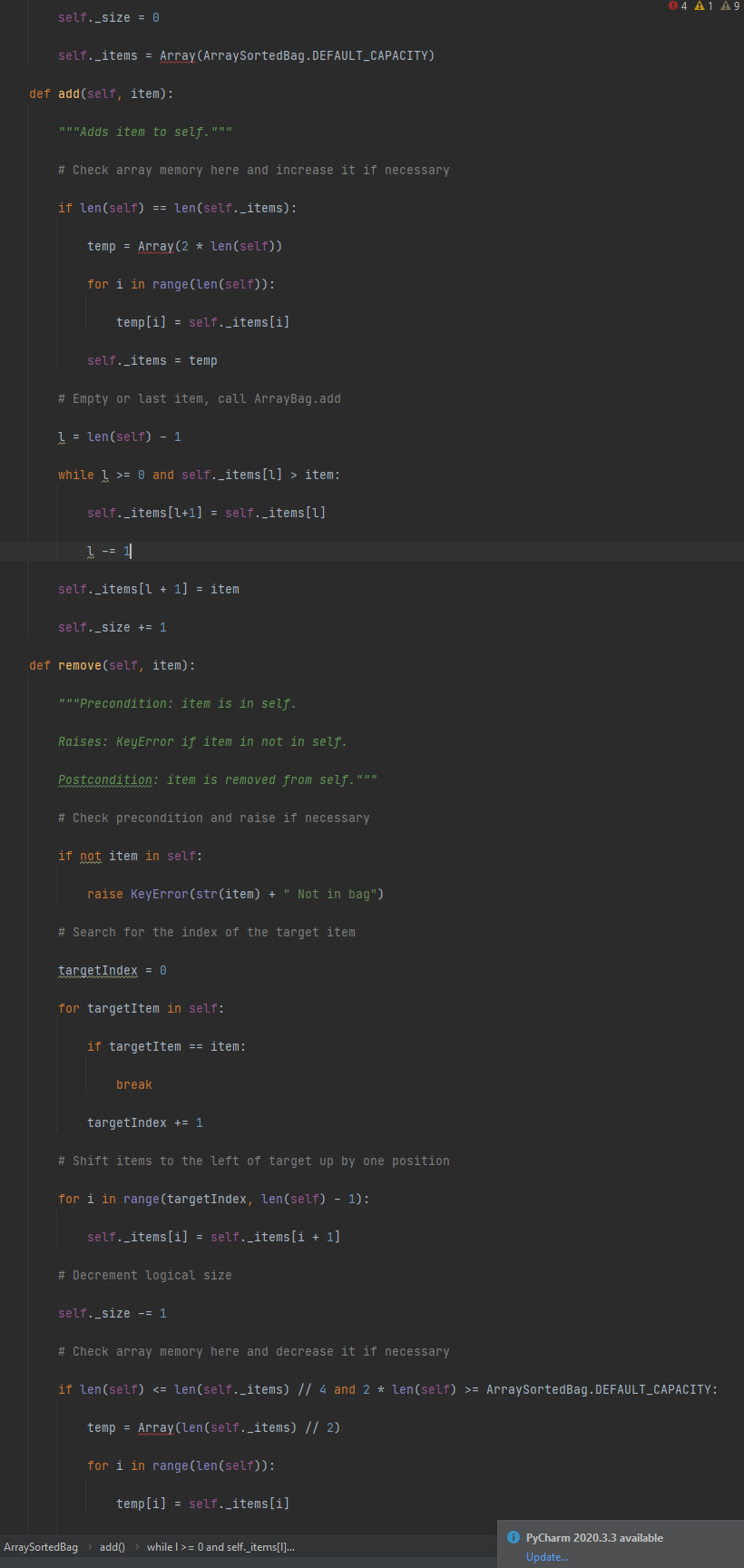Screen dimensions: 744x1568
Task: Click the 'while l >= 0 and' line
Action: [x=200, y=475]
